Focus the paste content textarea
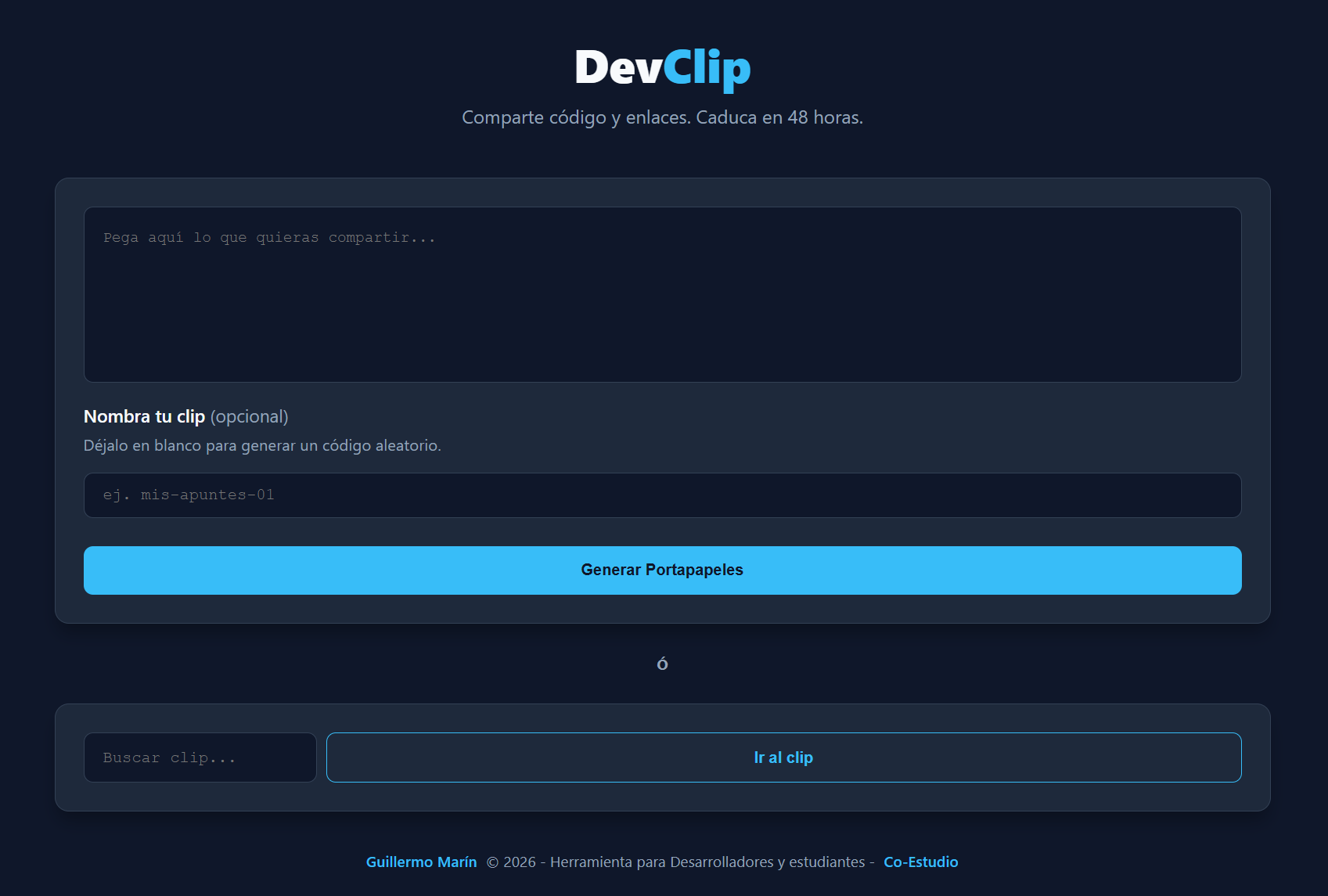 [x=662, y=294]
